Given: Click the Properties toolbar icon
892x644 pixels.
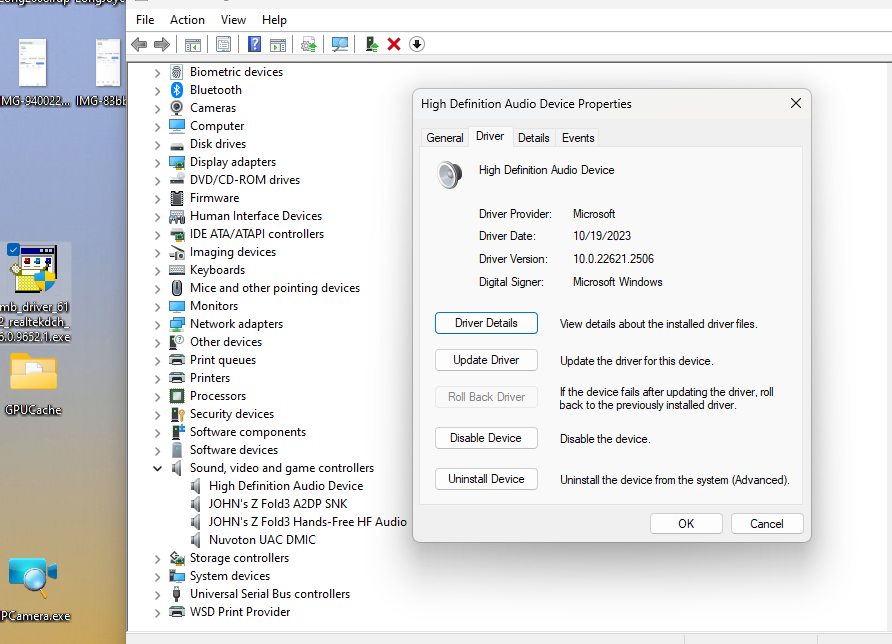Looking at the screenshot, I should pyautogui.click(x=224, y=44).
